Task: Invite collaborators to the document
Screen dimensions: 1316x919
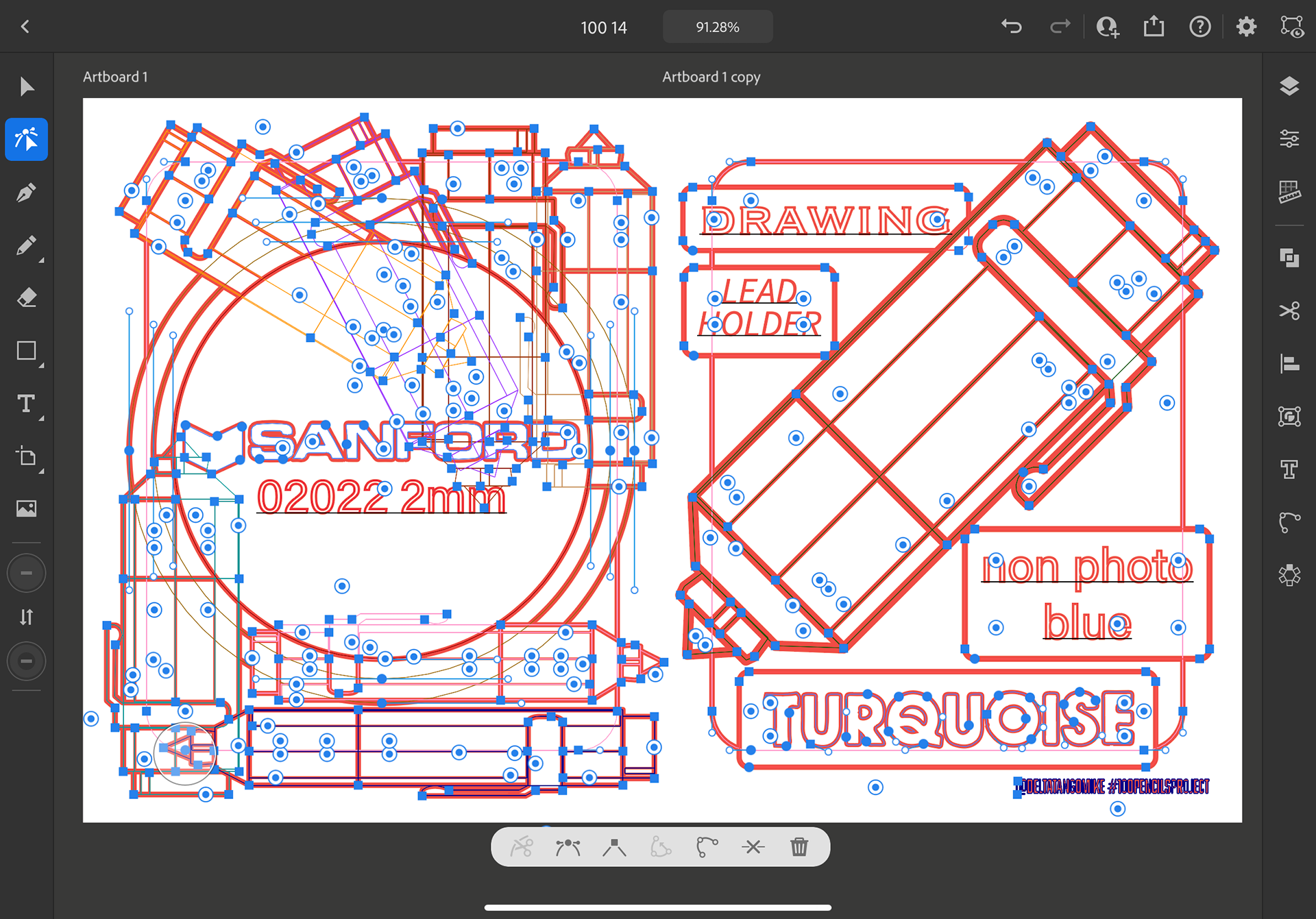Action: click(1107, 27)
